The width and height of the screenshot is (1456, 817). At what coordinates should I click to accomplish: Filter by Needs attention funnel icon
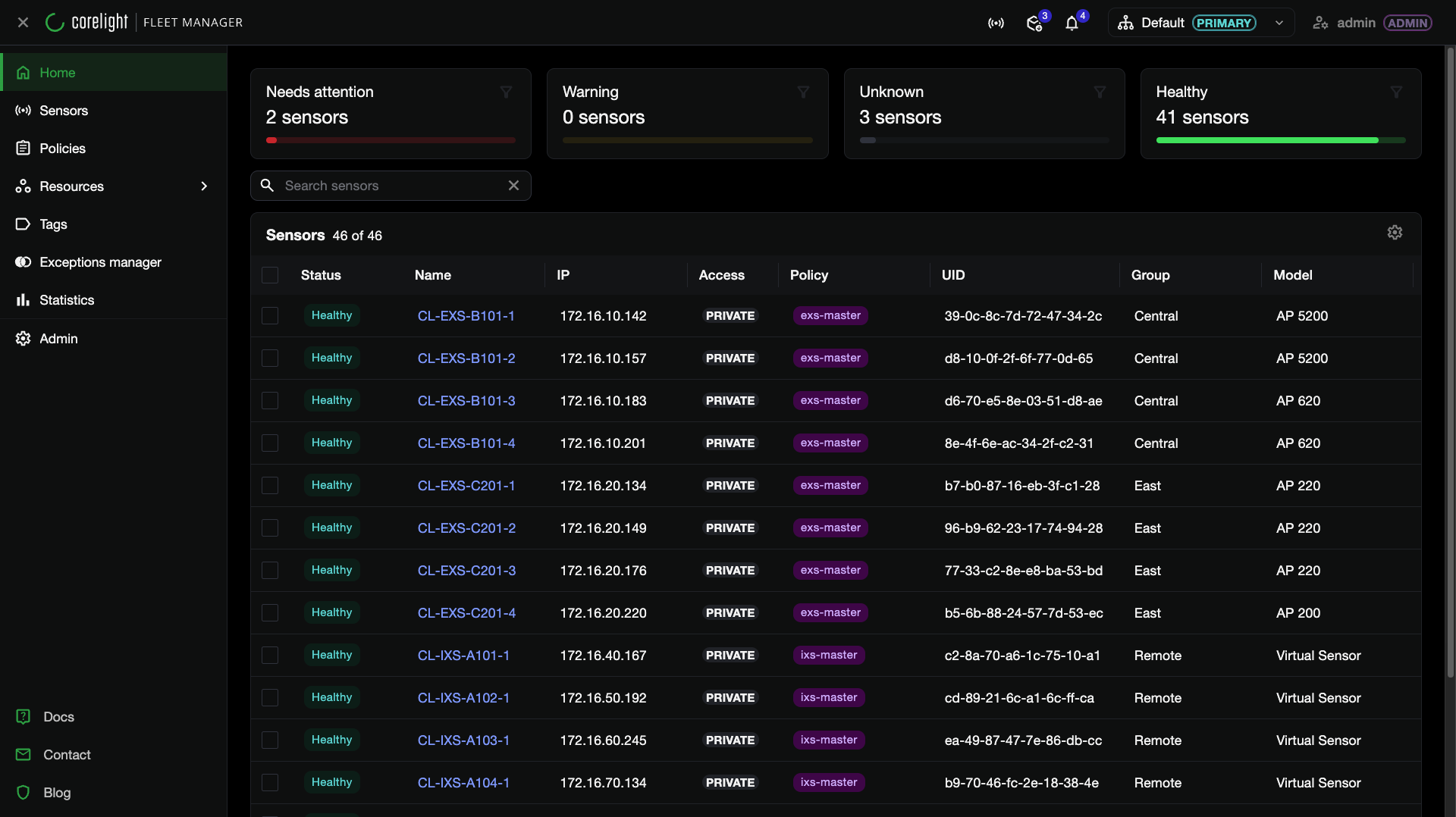[x=506, y=92]
